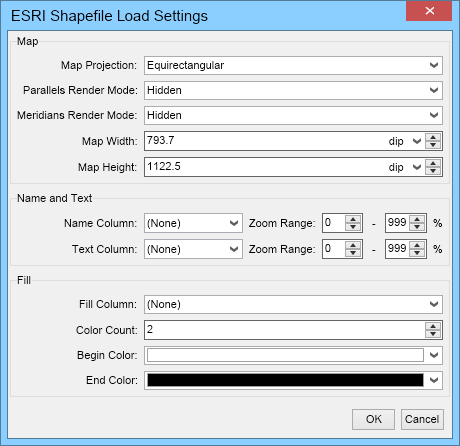Increase Map Width with up arrow
This screenshot has height=446, width=460.
pos(433,137)
